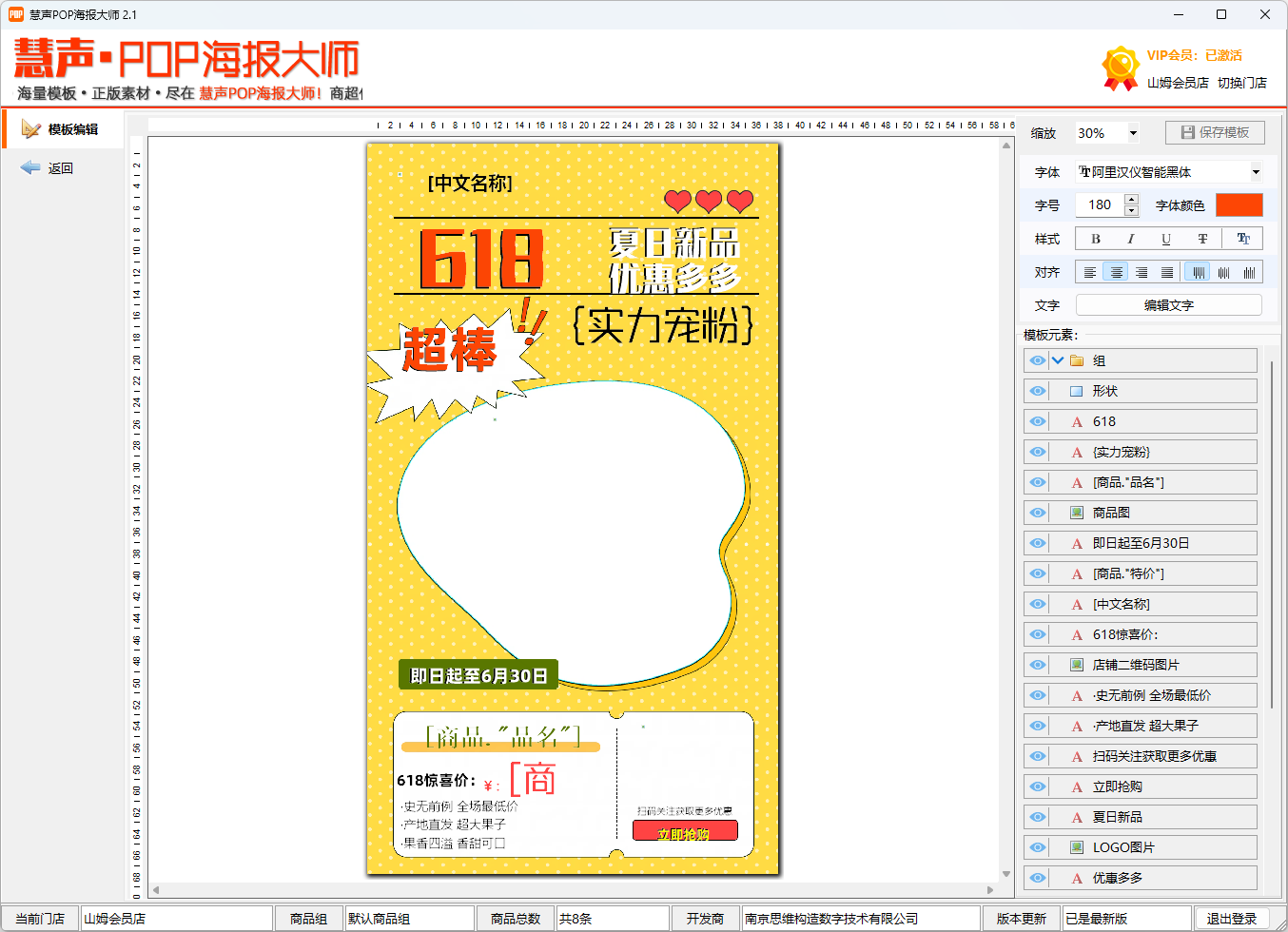The height and width of the screenshot is (932, 1288).
Task: Apply strikethrough formatting
Action: tap(1200, 239)
